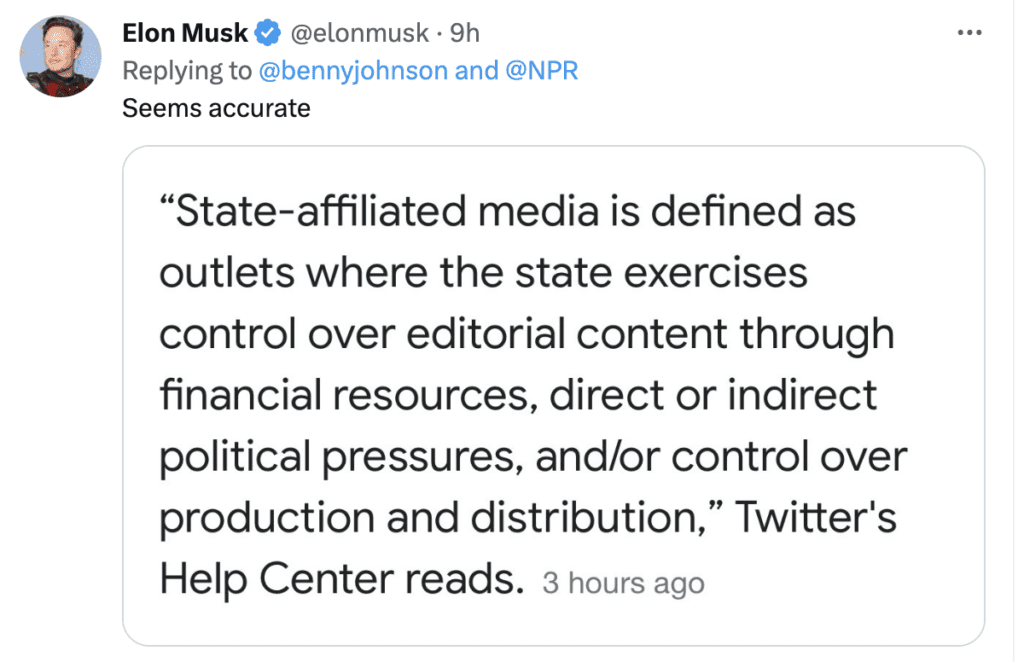Click "editorial content" in the quoted card

563,335
